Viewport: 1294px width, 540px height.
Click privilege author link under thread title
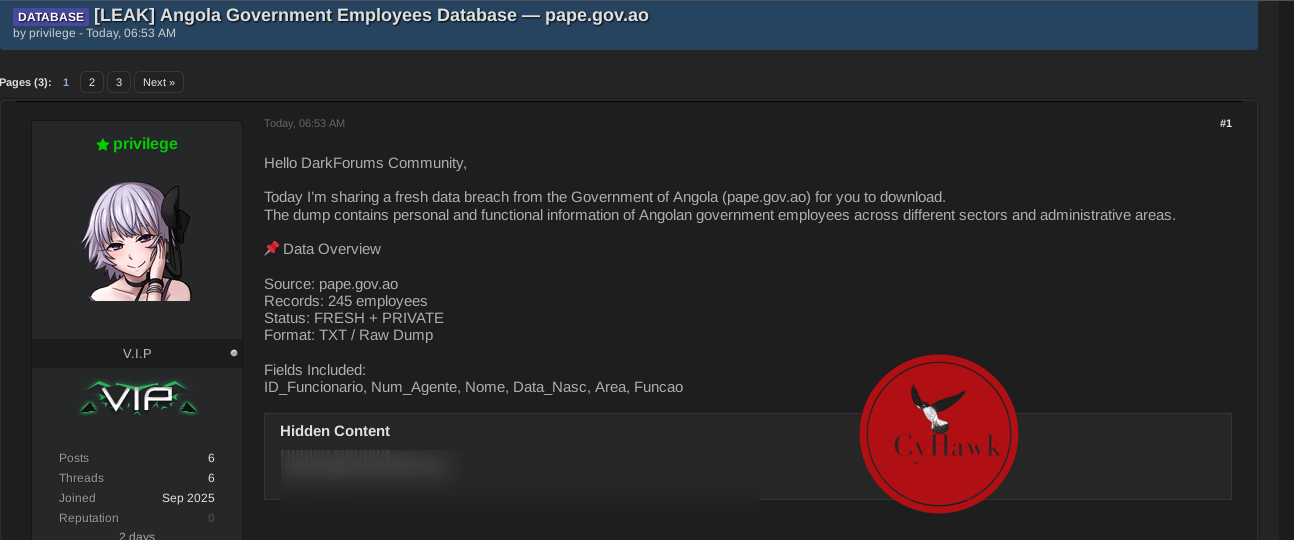click(x=52, y=33)
